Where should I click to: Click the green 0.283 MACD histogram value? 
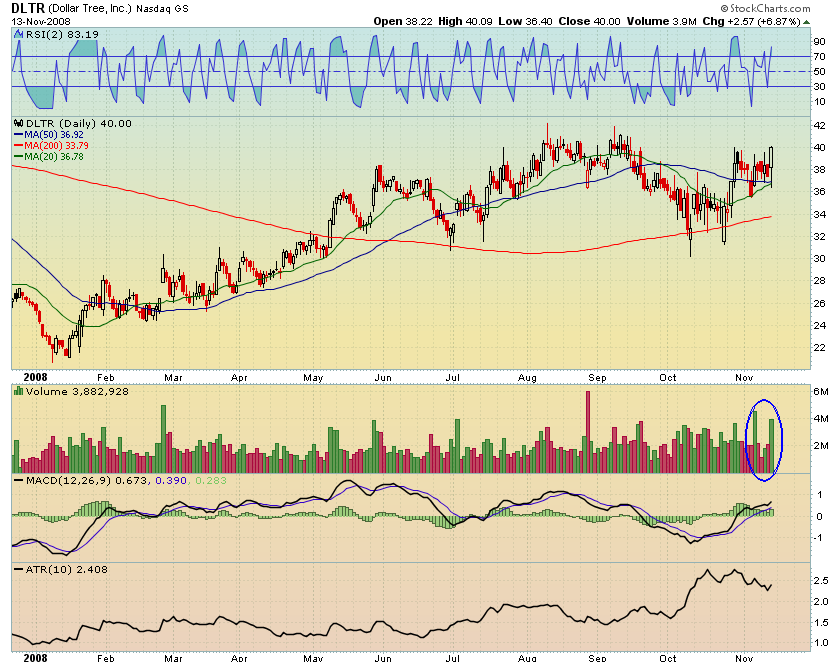(211, 481)
